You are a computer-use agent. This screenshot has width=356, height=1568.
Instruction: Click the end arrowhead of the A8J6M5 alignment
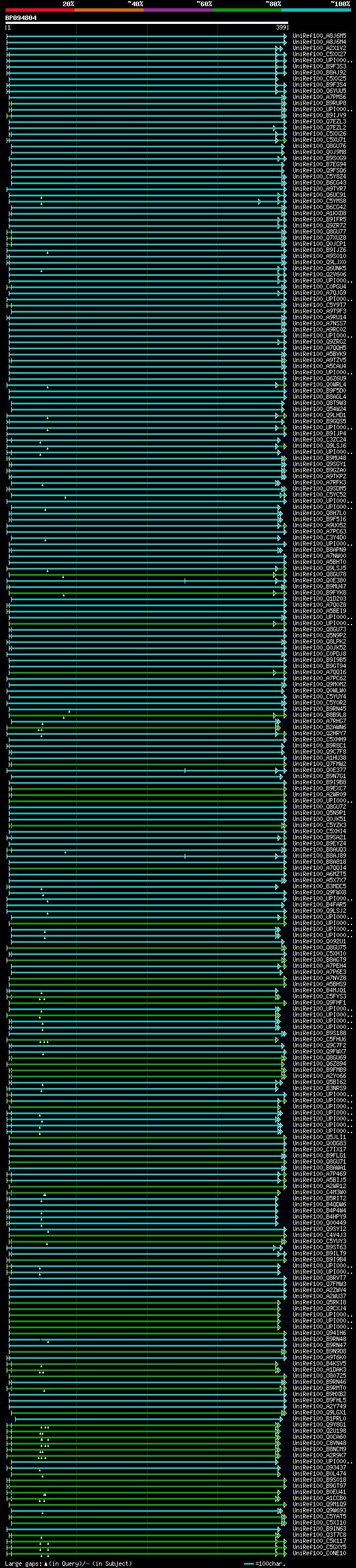[x=285, y=37]
